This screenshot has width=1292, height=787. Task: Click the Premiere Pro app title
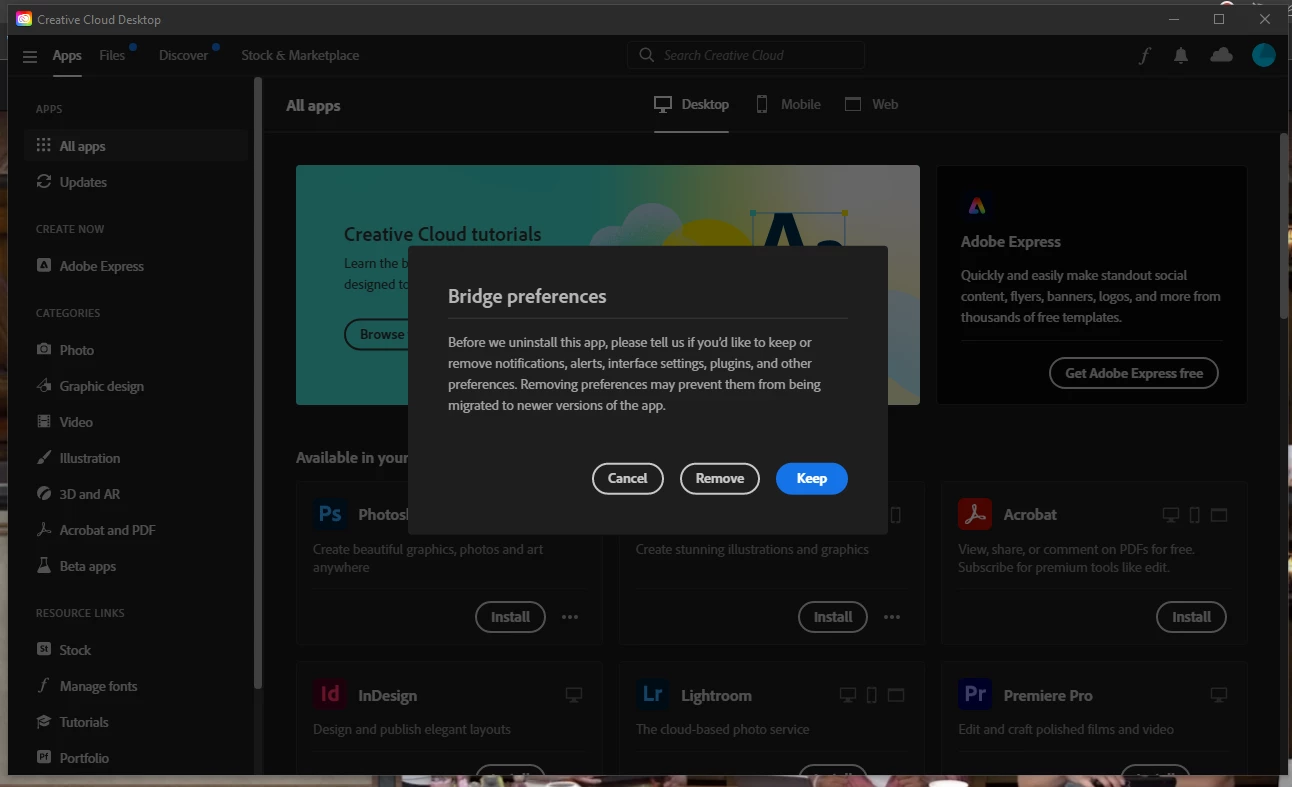[1048, 695]
